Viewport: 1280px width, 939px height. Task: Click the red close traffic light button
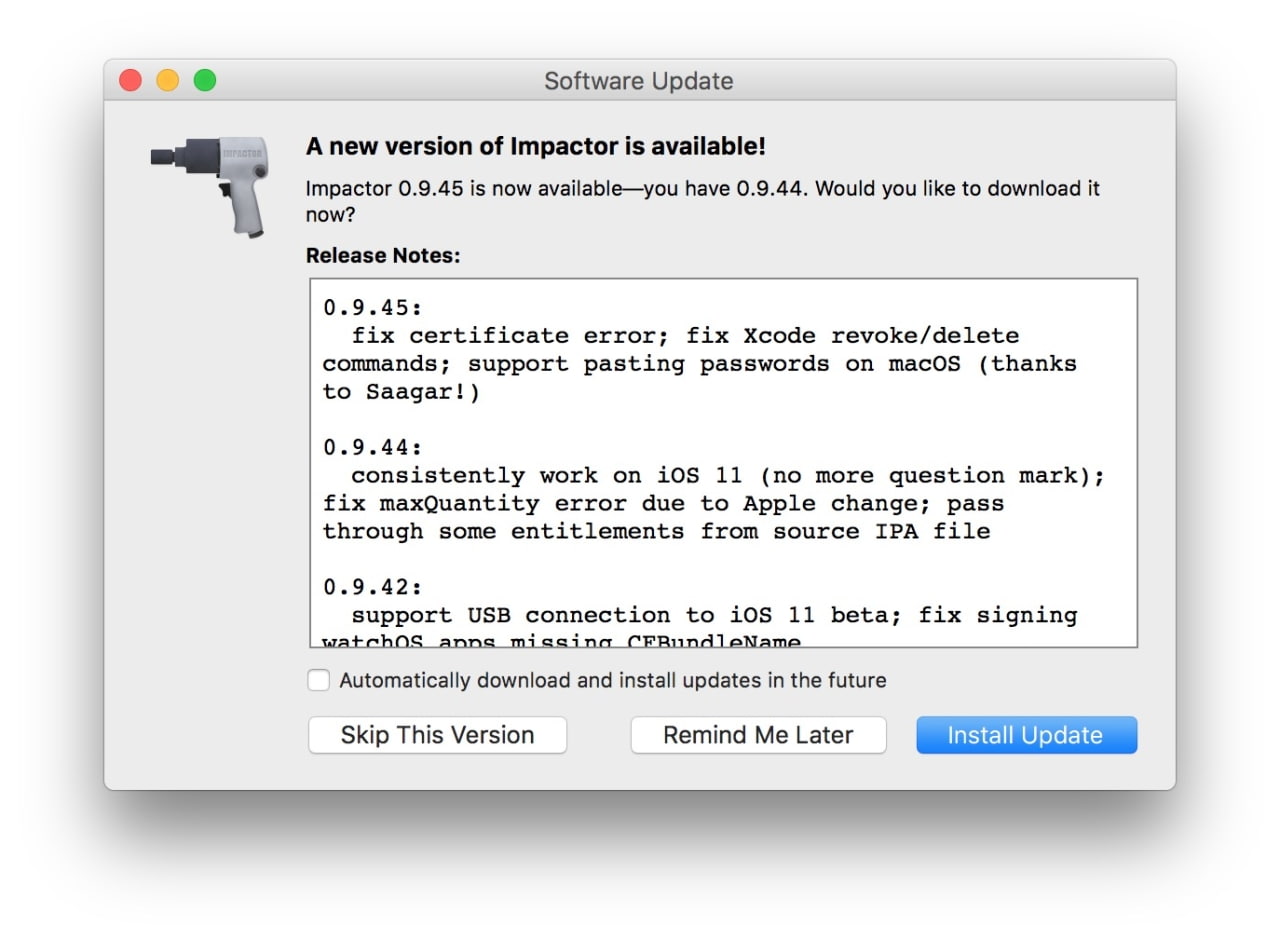130,80
